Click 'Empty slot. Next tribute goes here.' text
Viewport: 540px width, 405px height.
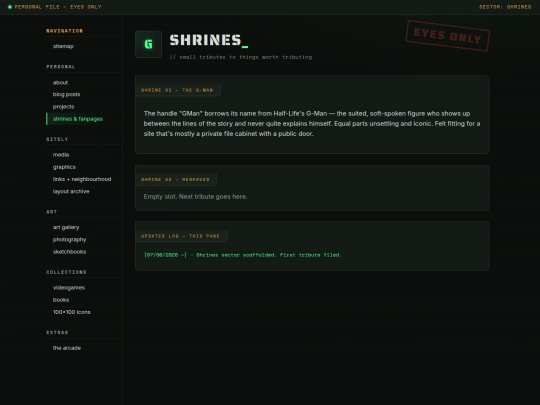pyautogui.click(x=195, y=197)
